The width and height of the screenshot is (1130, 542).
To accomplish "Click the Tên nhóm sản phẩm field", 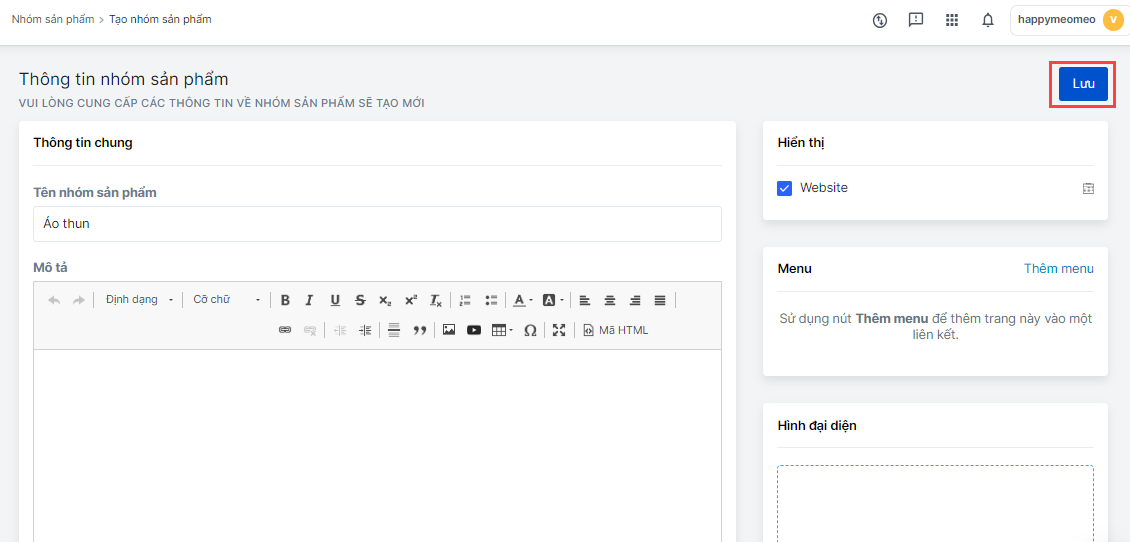I will pyautogui.click(x=377, y=224).
